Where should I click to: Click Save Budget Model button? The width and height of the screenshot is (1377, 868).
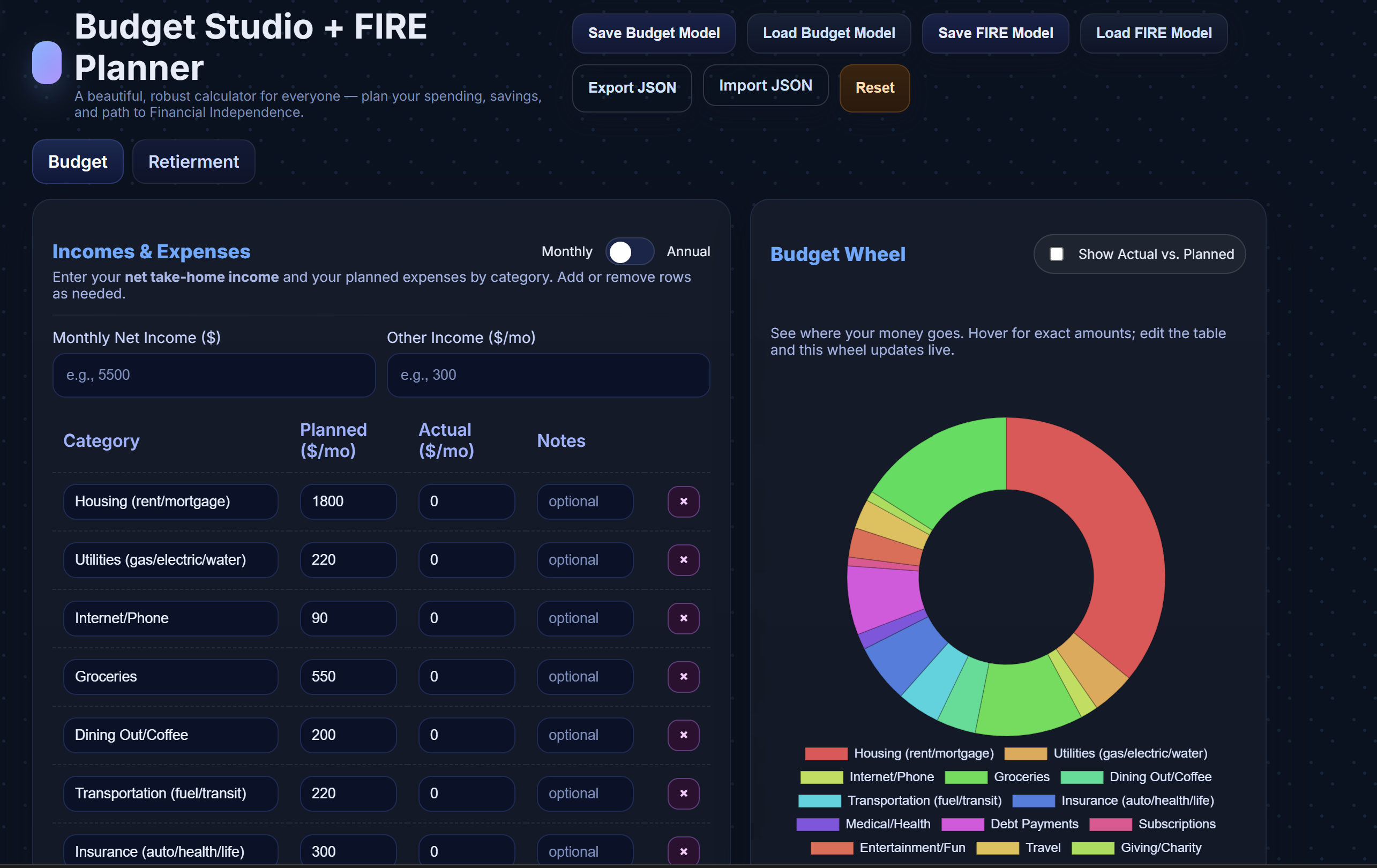(x=654, y=33)
